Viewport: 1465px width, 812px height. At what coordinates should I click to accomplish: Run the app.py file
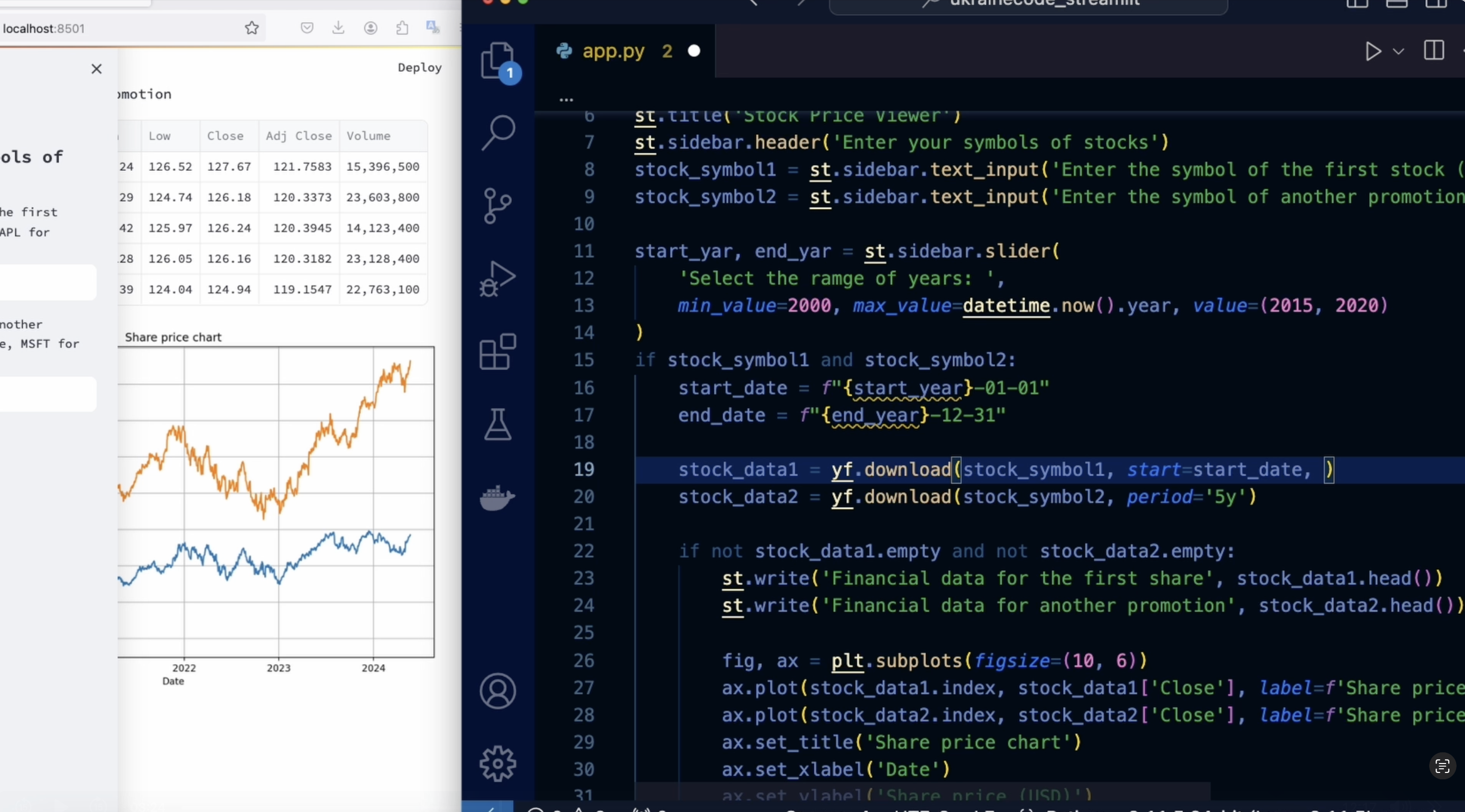pyautogui.click(x=1372, y=51)
